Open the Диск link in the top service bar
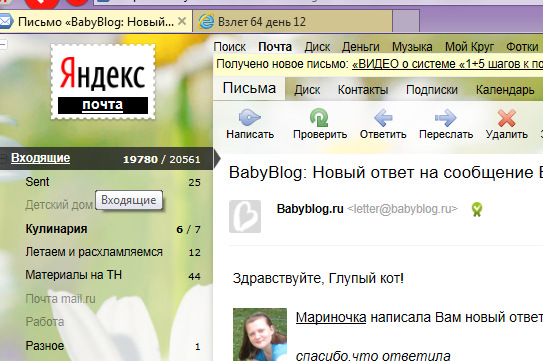 [317, 47]
